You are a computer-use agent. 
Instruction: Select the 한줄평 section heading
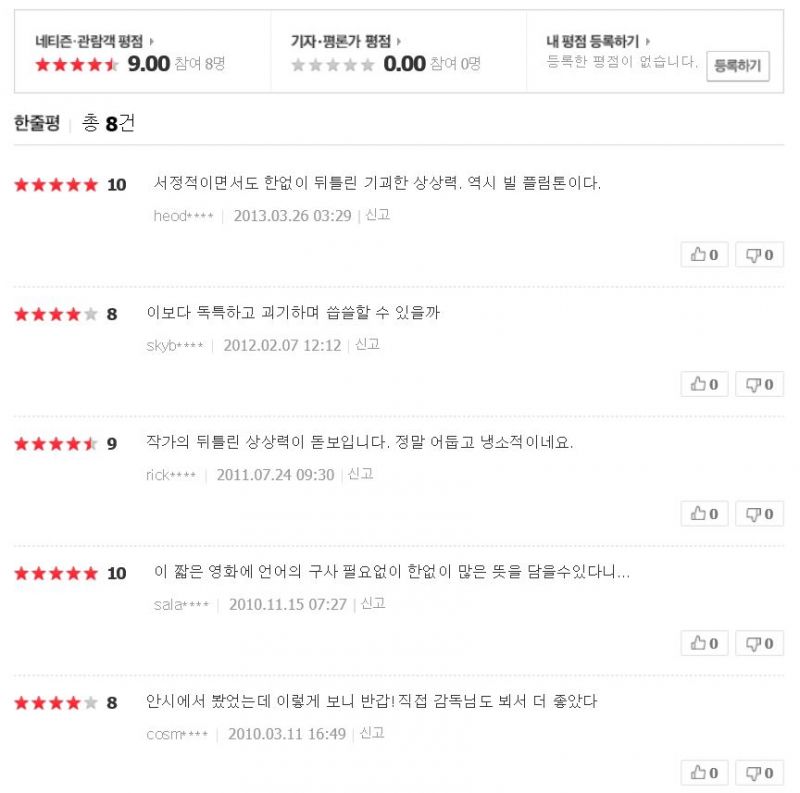[x=37, y=123]
